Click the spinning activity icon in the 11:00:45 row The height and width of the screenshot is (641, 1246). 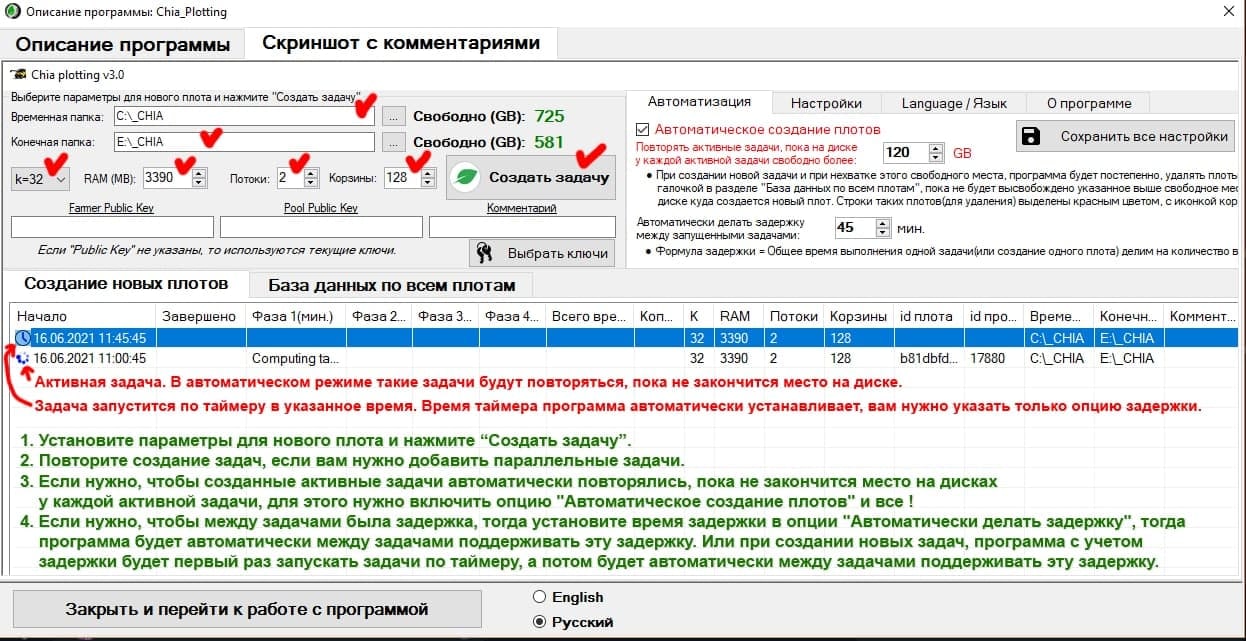point(23,358)
